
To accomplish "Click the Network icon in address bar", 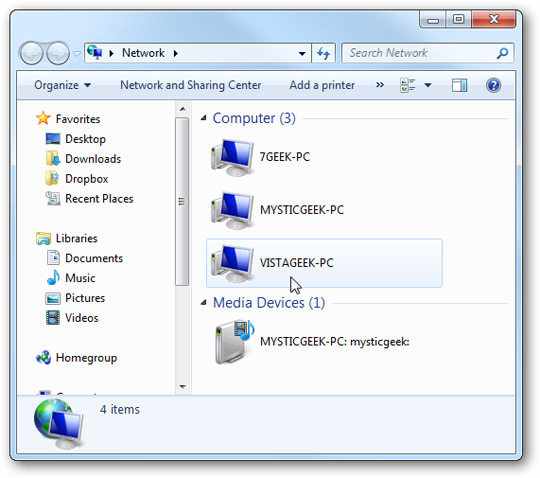I will (95, 53).
